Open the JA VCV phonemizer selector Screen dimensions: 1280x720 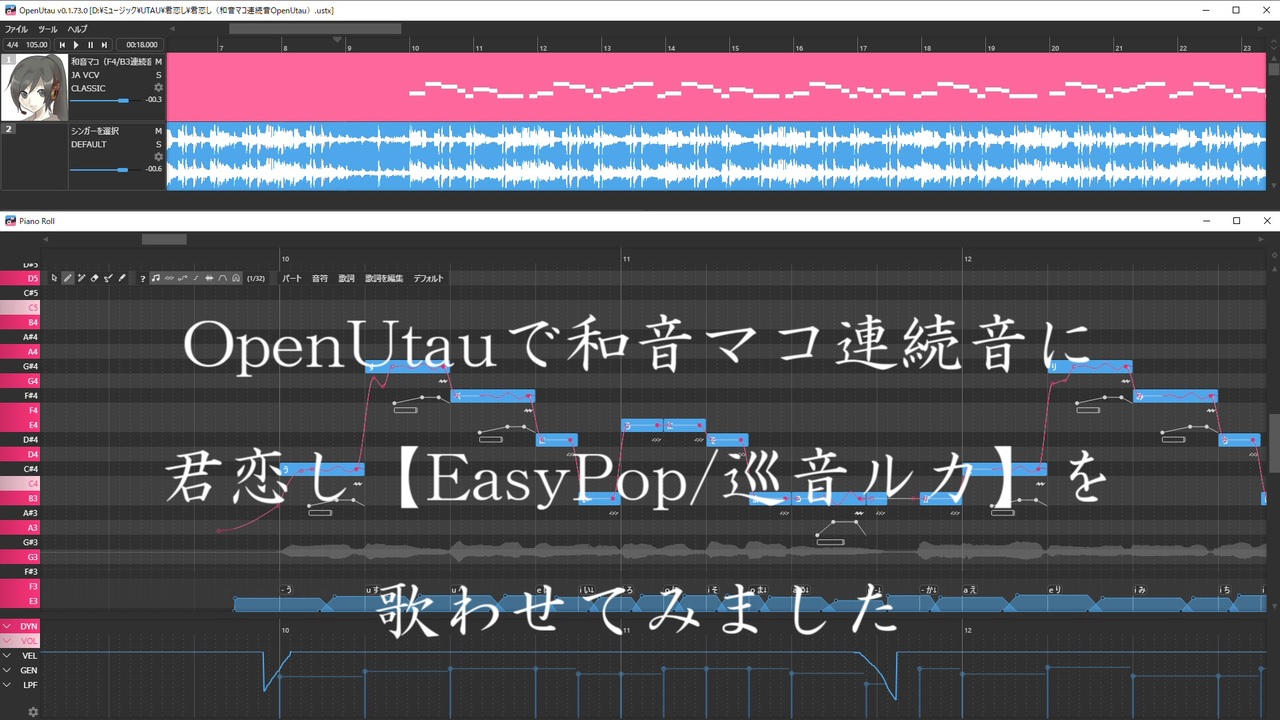[85, 75]
